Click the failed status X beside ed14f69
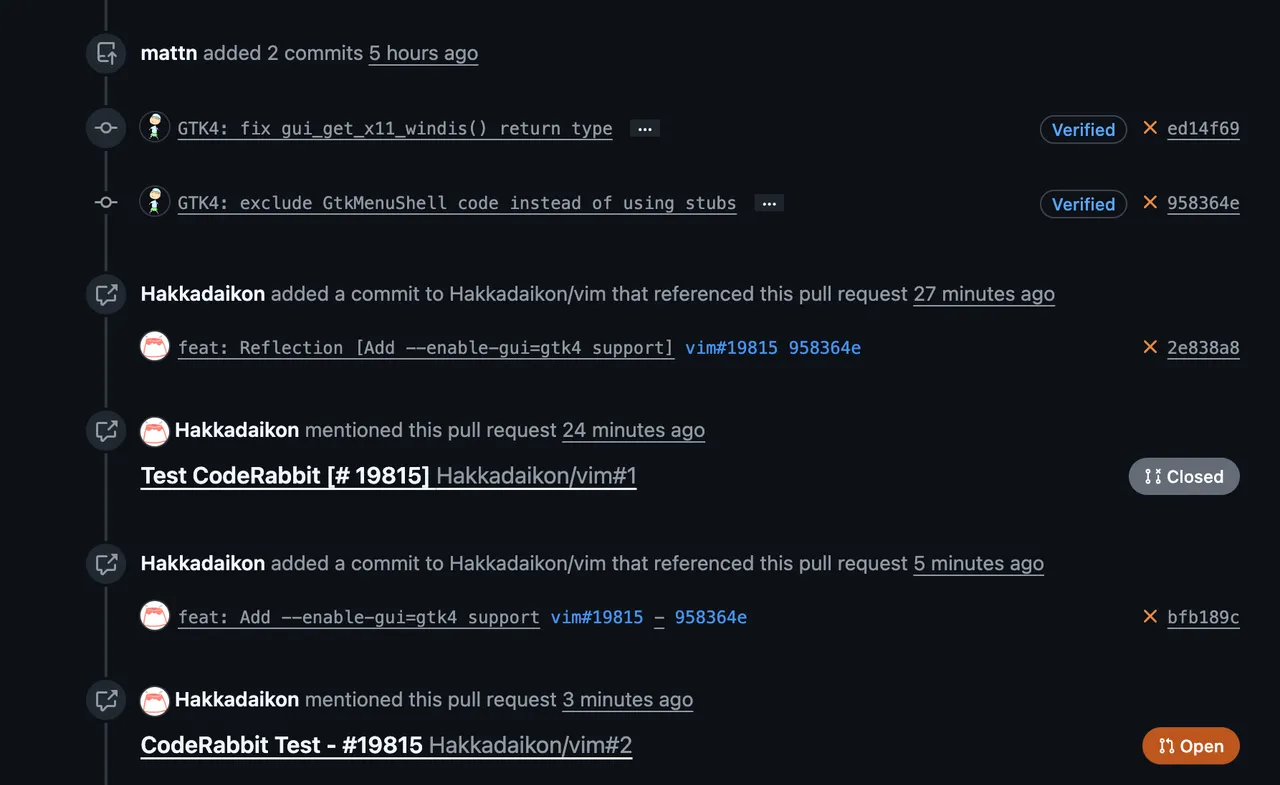The width and height of the screenshot is (1280, 785). tap(1150, 128)
